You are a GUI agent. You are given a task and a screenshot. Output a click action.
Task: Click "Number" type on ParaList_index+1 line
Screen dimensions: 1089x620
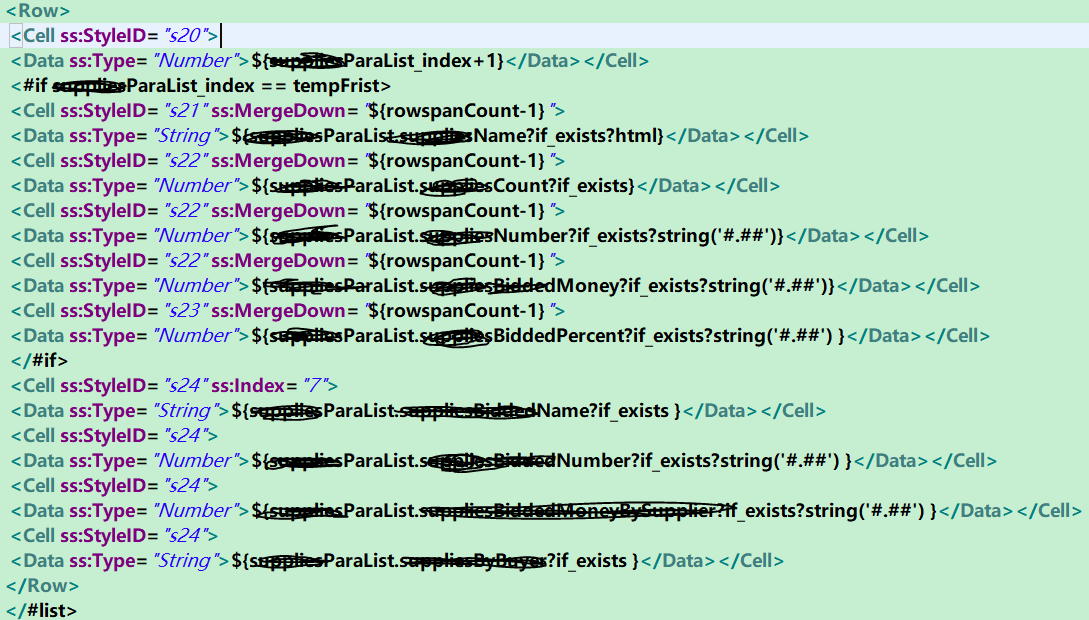(194, 61)
